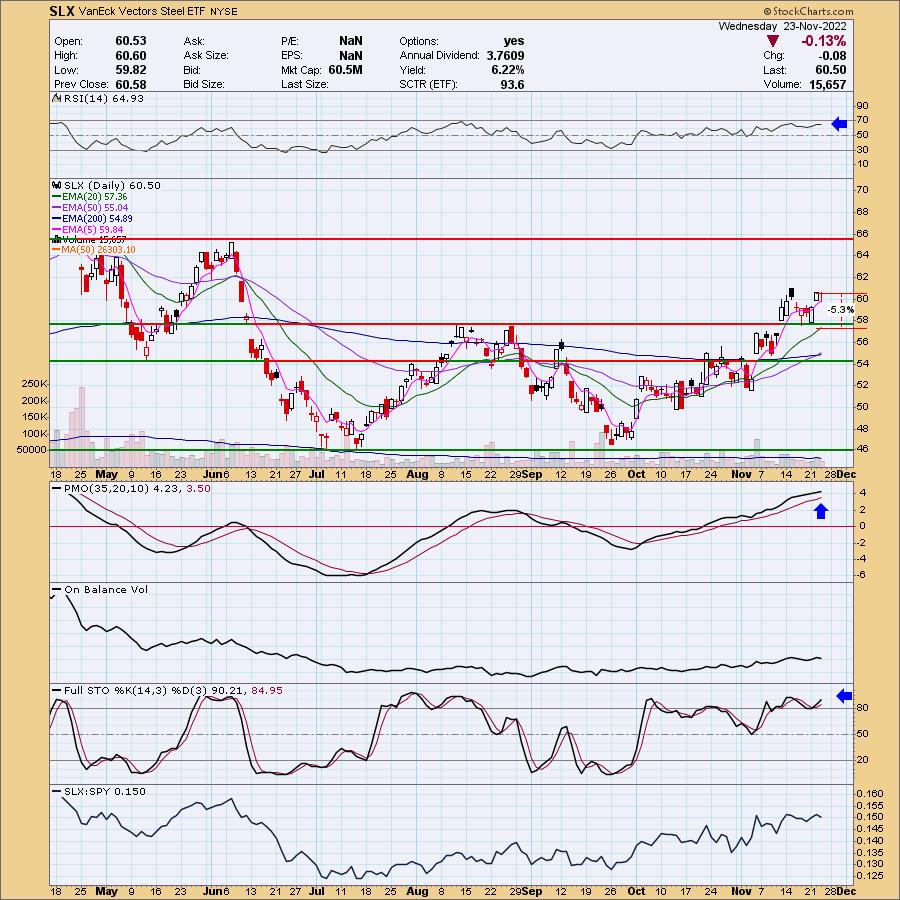The image size is (900, 900).
Task: Click the date Wednesday 23-Nov-2022
Action: pyautogui.click(x=782, y=26)
